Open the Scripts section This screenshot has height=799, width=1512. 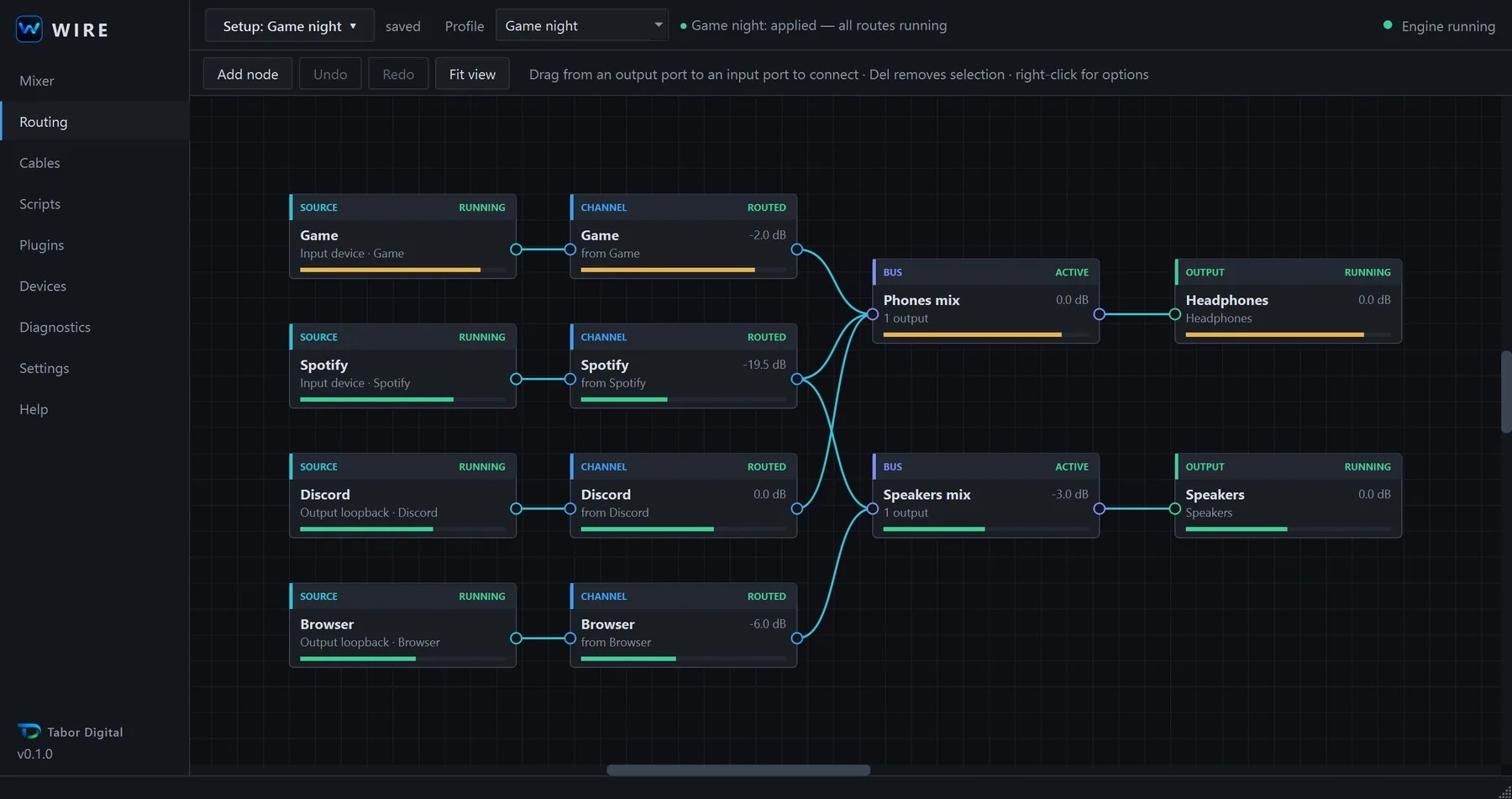tap(94, 204)
